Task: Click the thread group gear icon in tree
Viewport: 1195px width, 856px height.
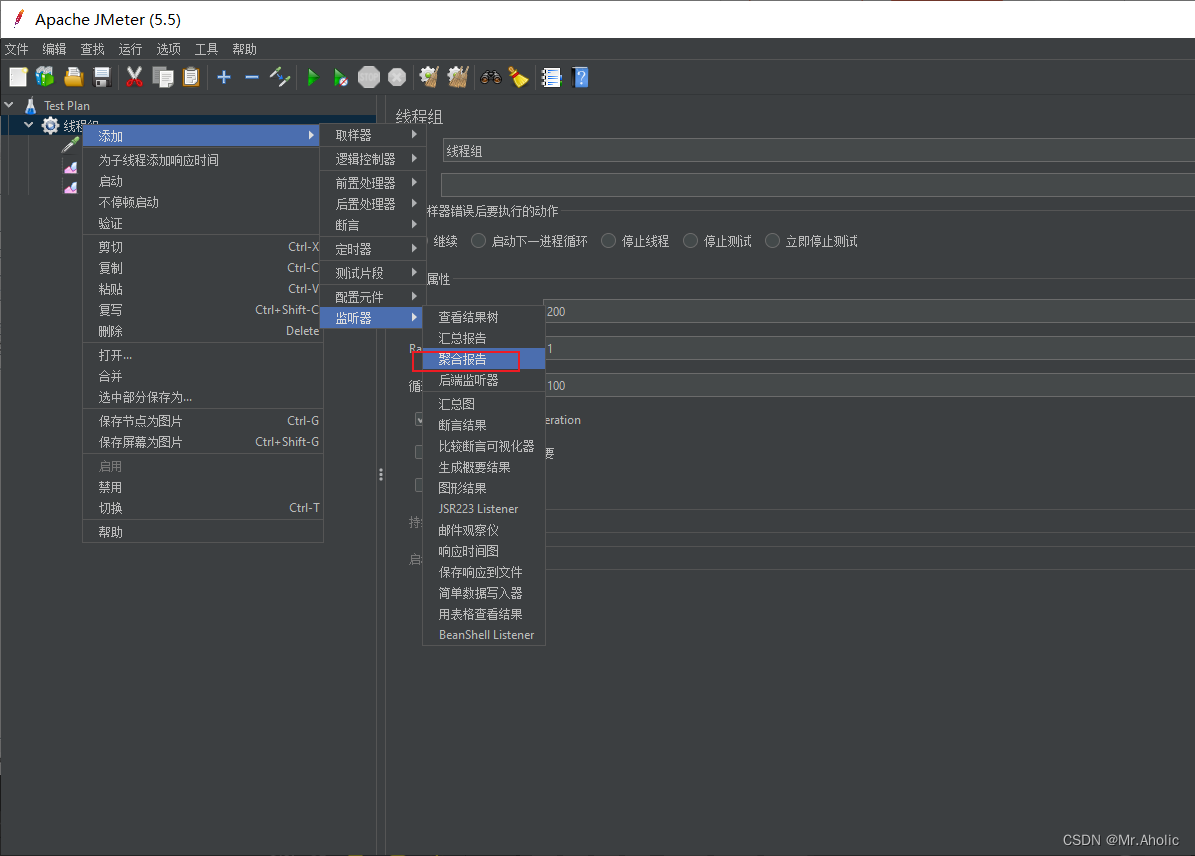Action: (x=50, y=126)
